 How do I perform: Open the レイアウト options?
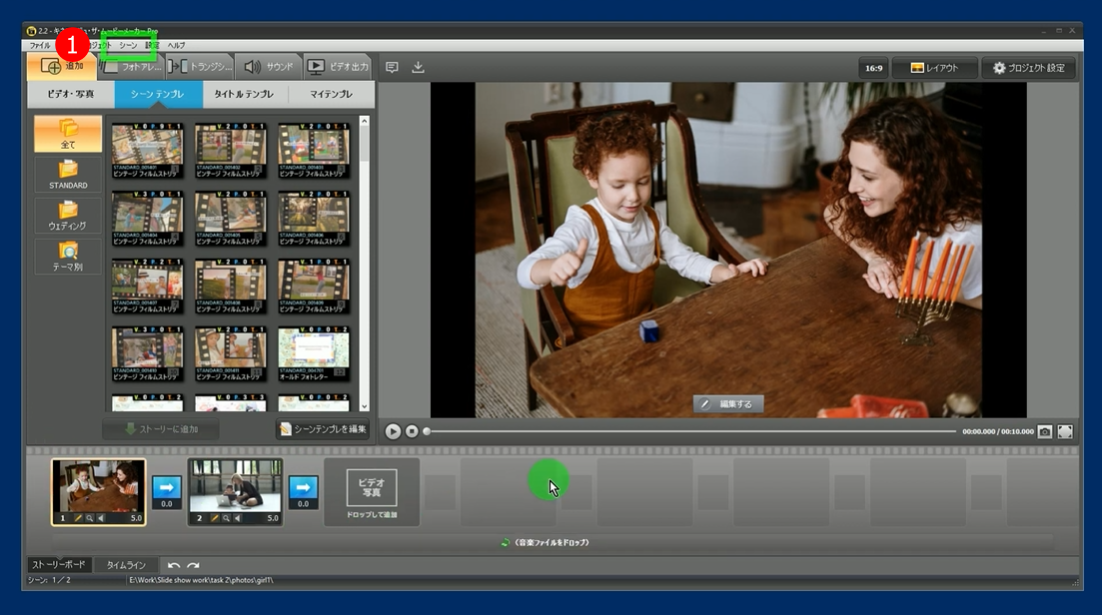934,68
